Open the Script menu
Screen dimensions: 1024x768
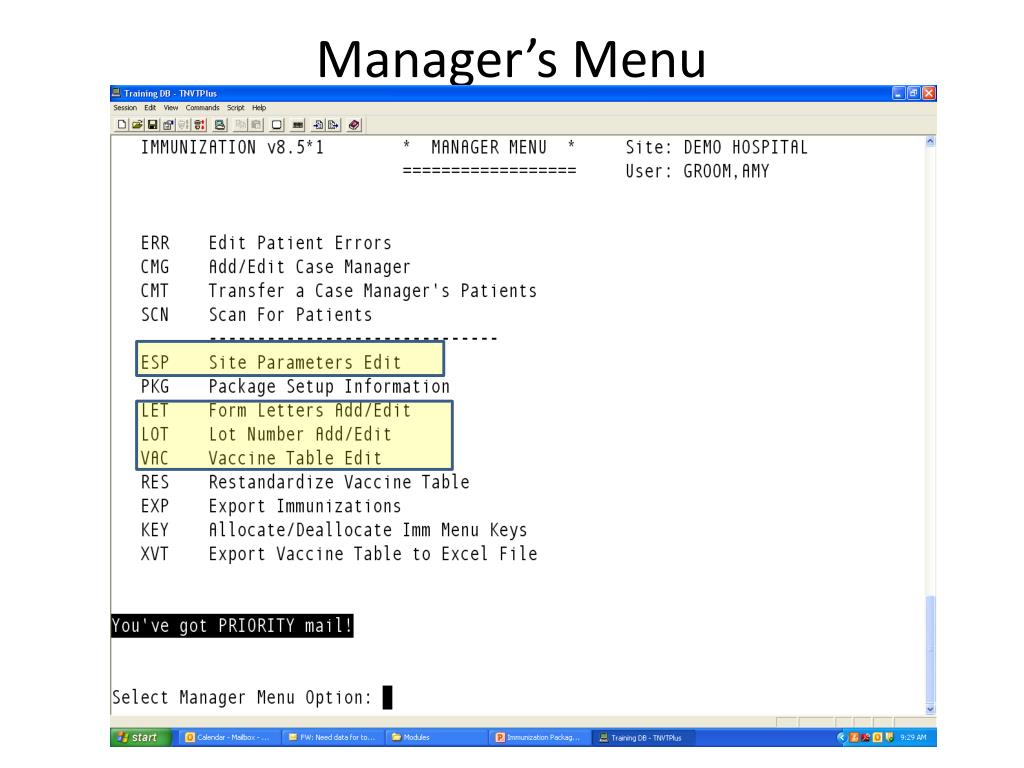point(236,108)
